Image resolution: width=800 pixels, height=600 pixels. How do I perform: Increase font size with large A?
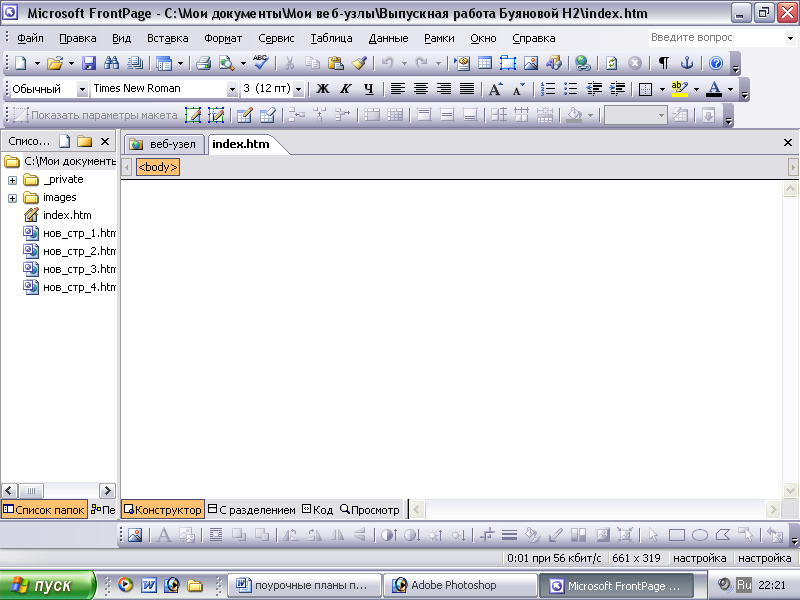click(x=495, y=89)
